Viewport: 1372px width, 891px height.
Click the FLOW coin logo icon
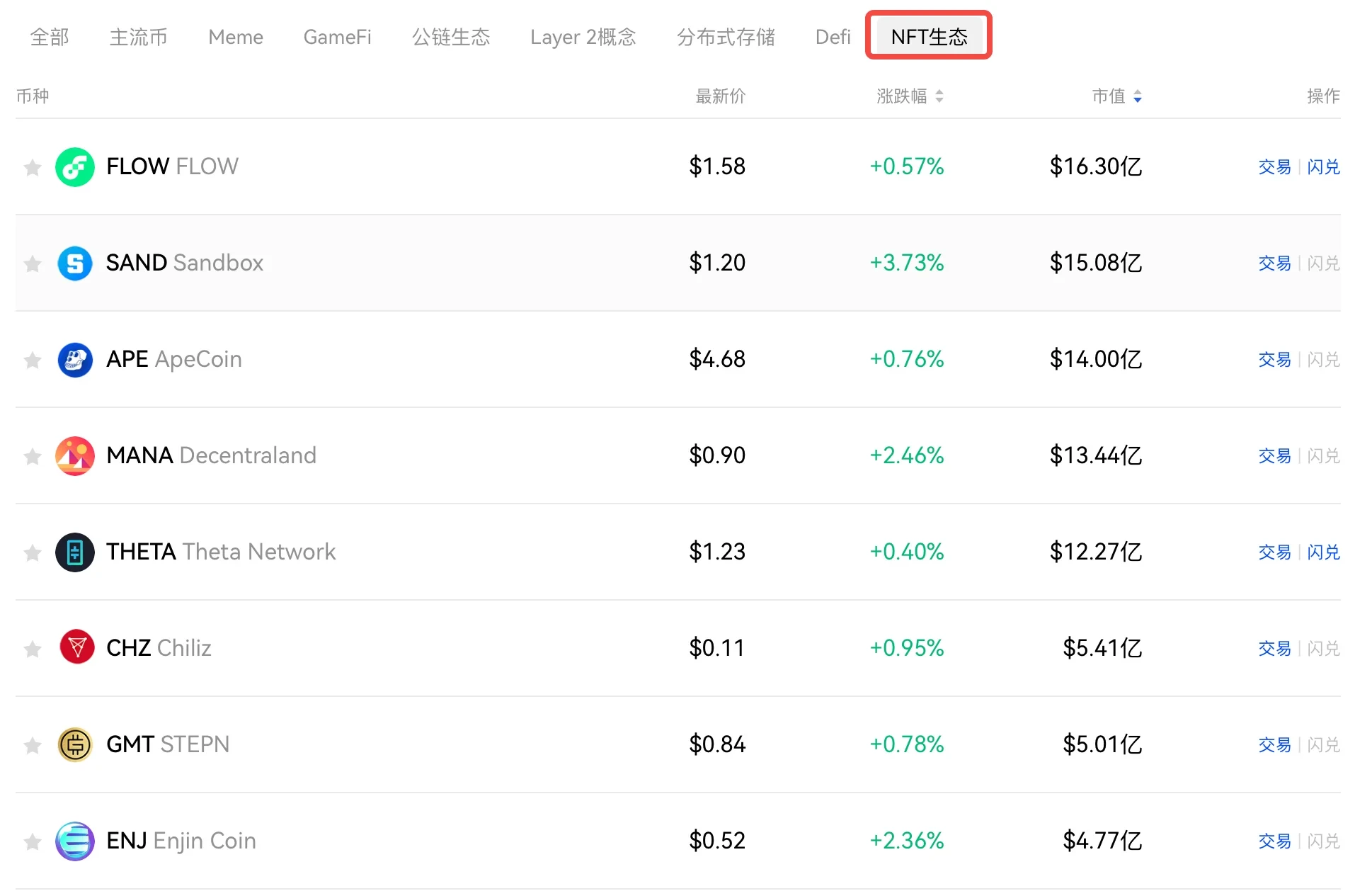[x=75, y=167]
